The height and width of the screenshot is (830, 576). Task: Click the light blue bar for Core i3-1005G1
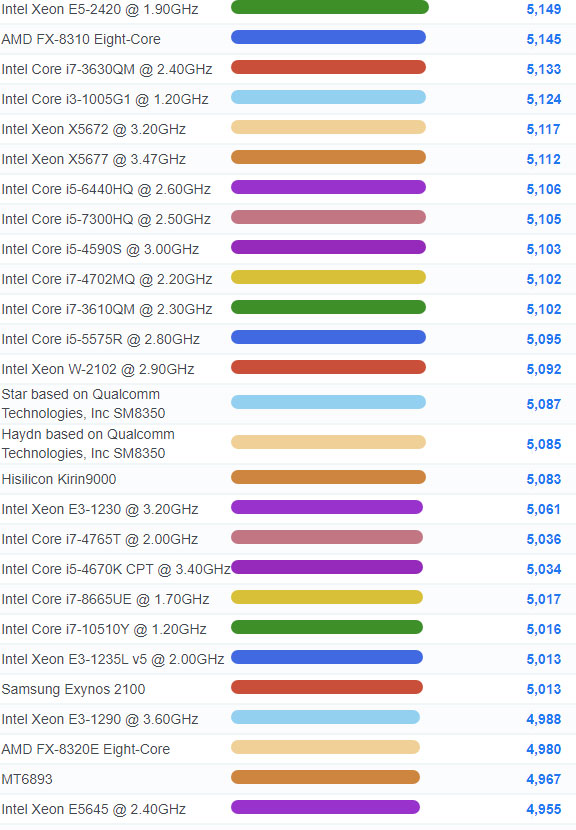pyautogui.click(x=328, y=97)
